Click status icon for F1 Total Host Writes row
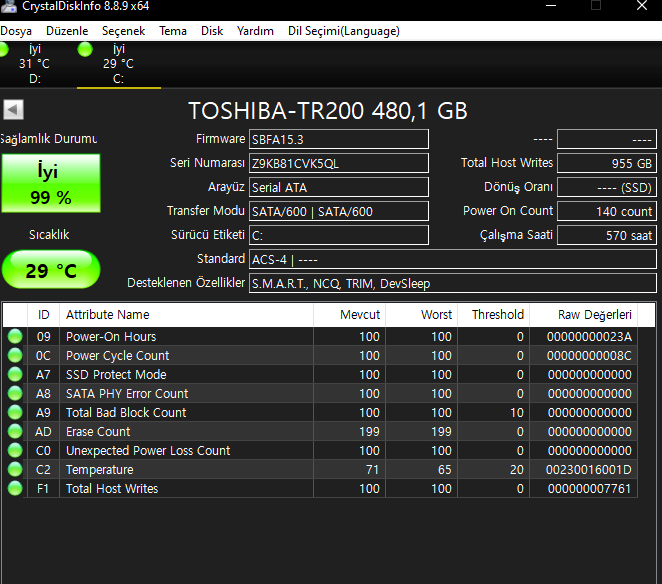 [15, 489]
